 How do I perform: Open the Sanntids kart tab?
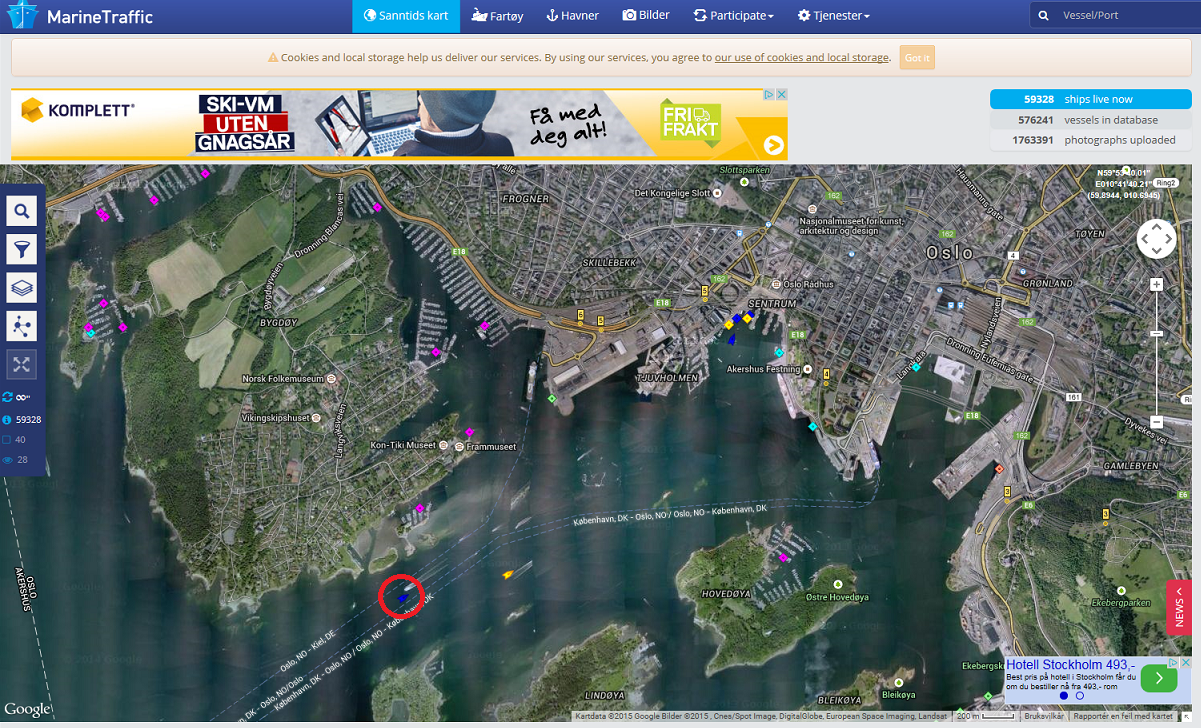point(406,16)
